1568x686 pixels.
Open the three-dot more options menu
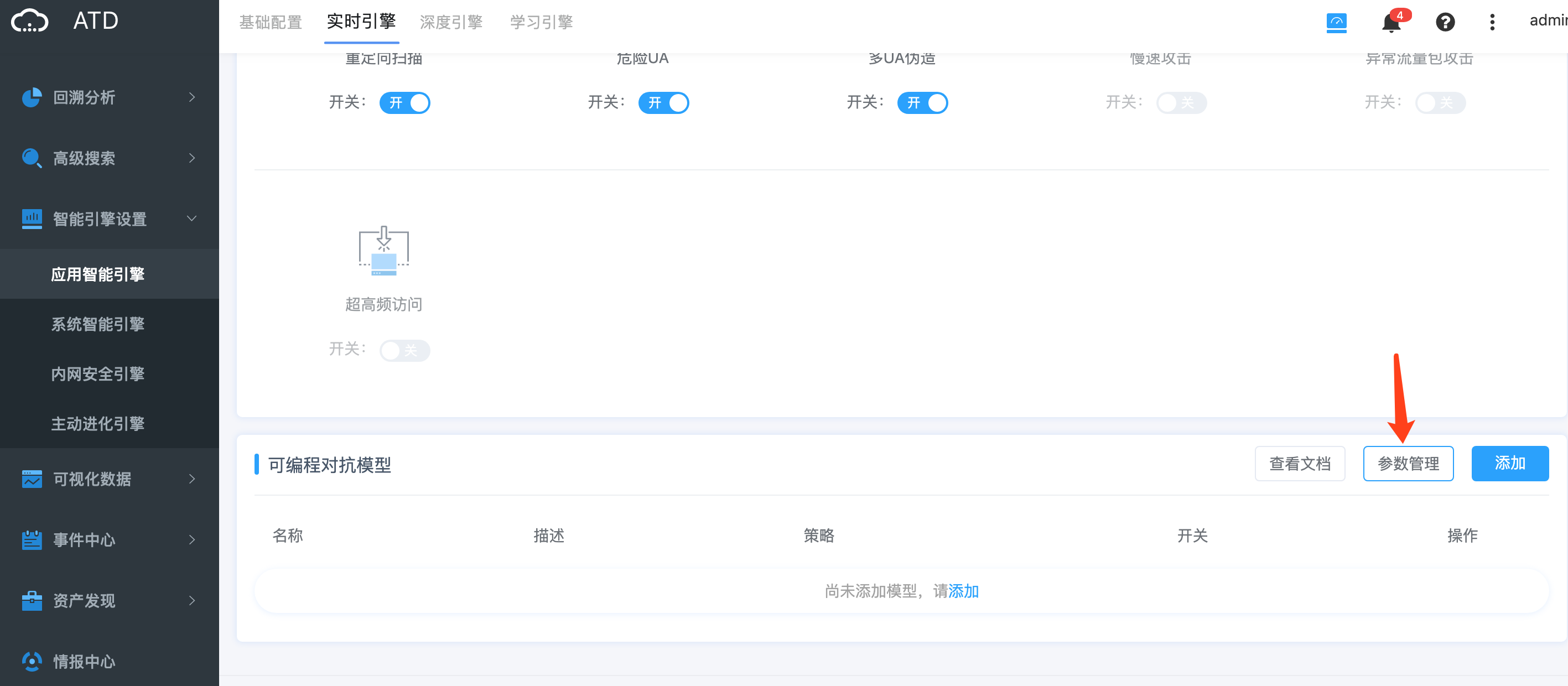point(1492,23)
